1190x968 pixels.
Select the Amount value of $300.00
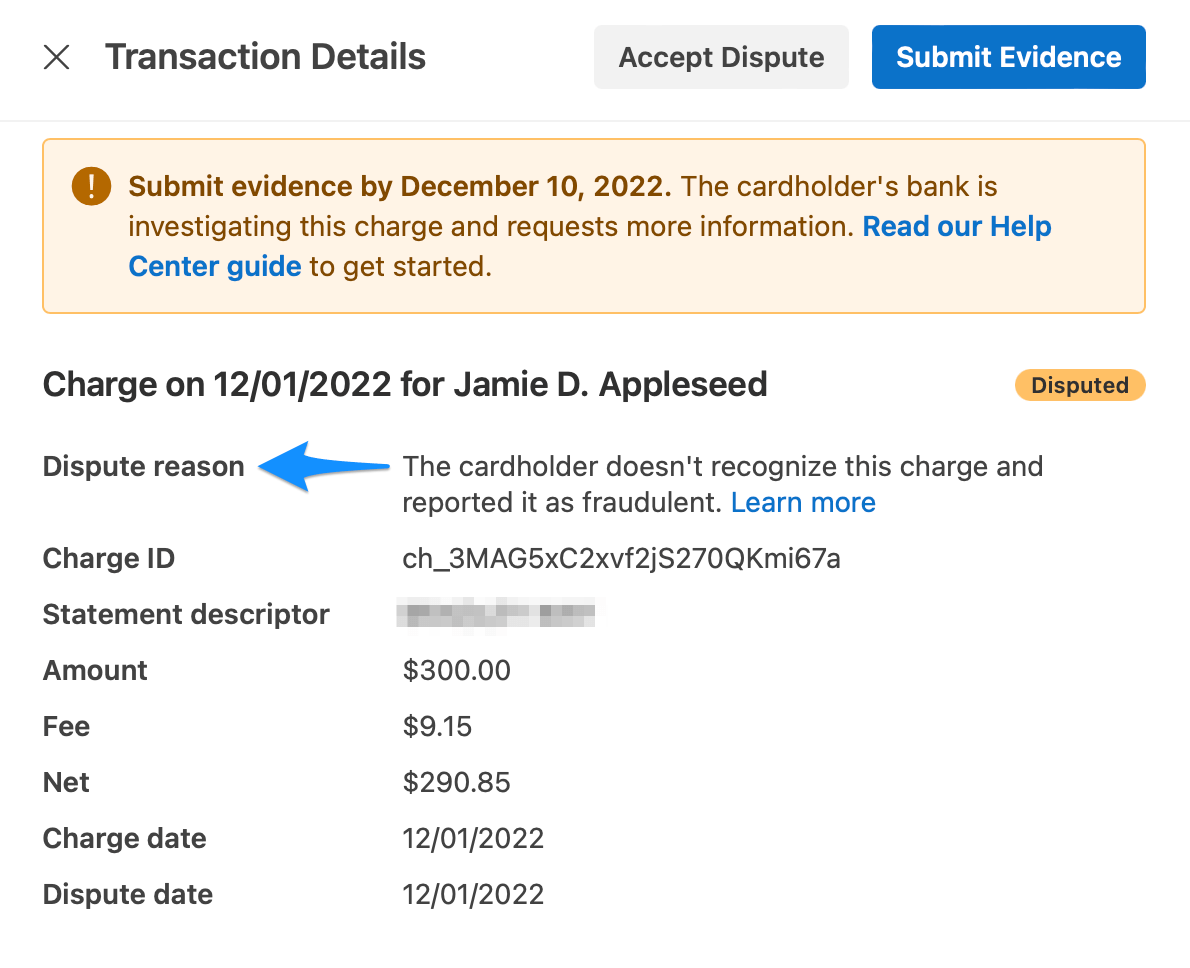click(x=457, y=670)
